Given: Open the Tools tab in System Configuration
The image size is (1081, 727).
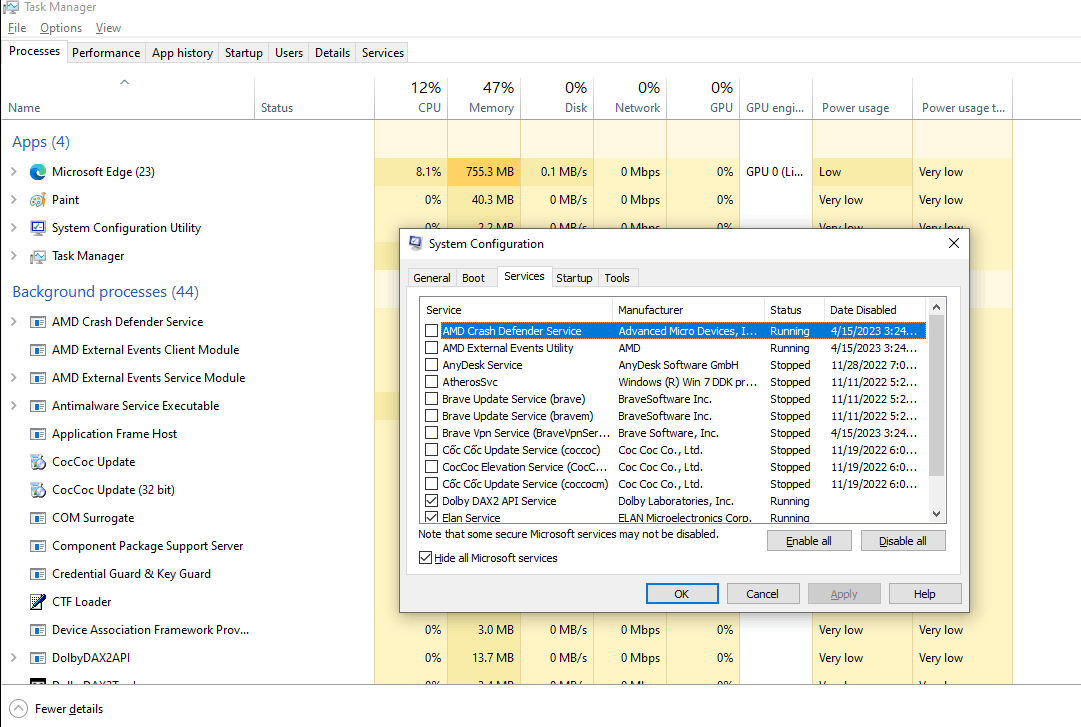Looking at the screenshot, I should (617, 278).
